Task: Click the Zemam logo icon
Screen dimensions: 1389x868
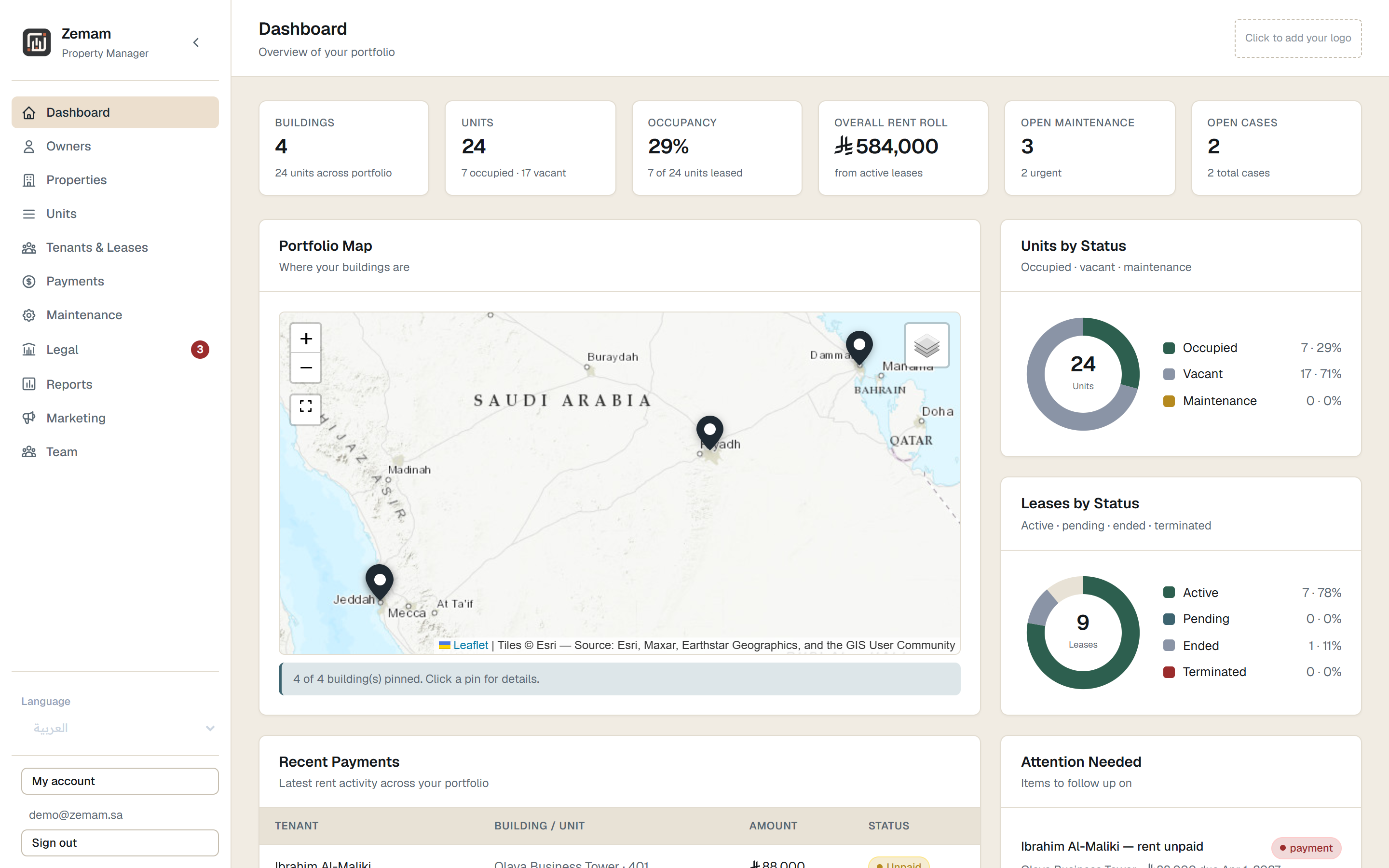Action: (37, 42)
